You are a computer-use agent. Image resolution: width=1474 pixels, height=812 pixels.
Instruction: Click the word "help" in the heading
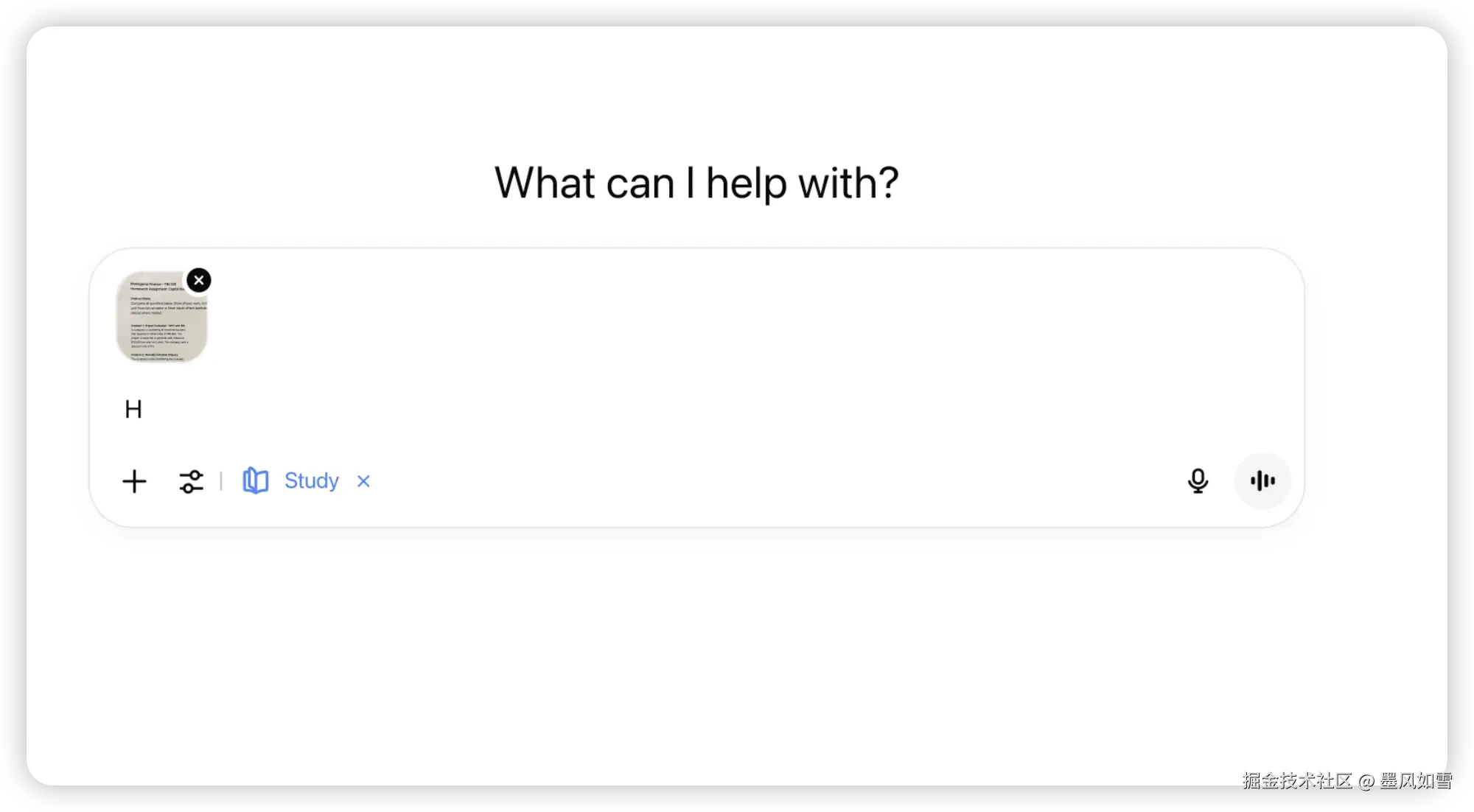[746, 183]
